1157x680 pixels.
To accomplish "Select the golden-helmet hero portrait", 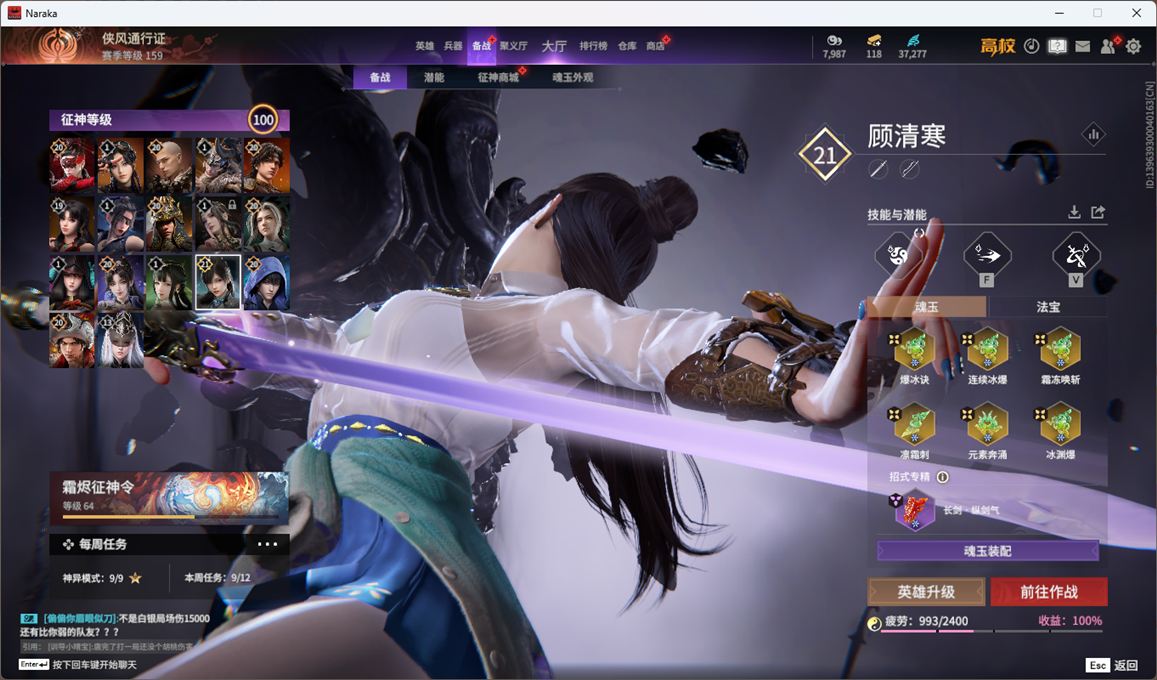I will coord(169,224).
